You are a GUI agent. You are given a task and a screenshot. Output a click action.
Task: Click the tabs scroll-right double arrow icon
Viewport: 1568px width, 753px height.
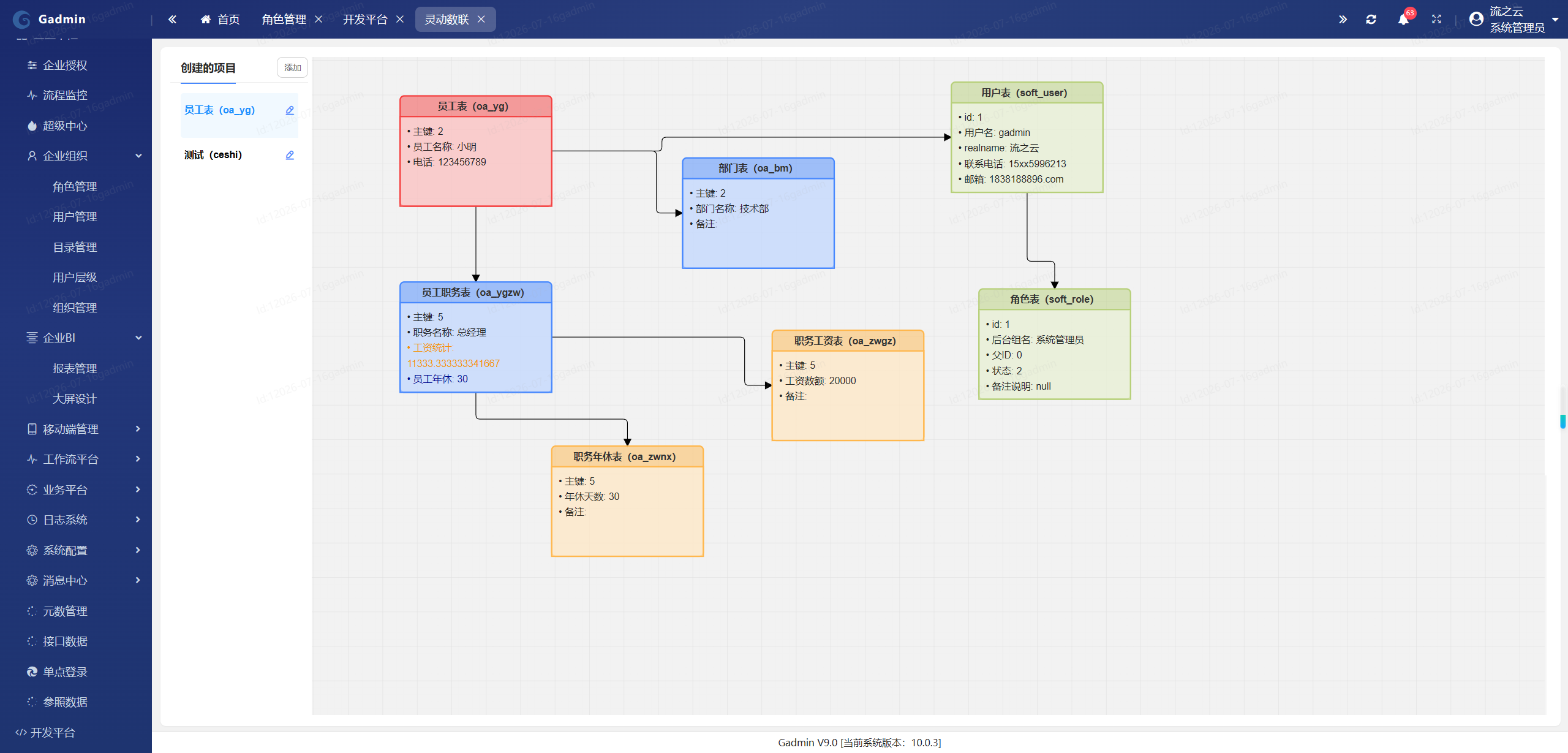[1343, 20]
